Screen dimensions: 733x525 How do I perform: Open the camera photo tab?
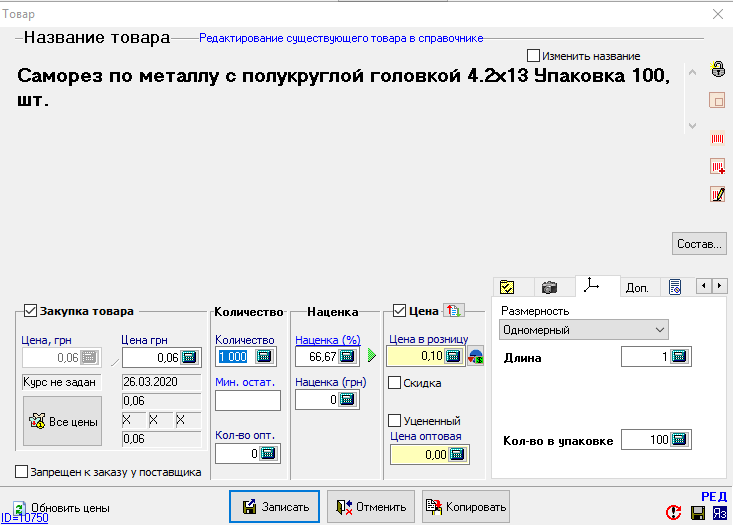[x=548, y=288]
